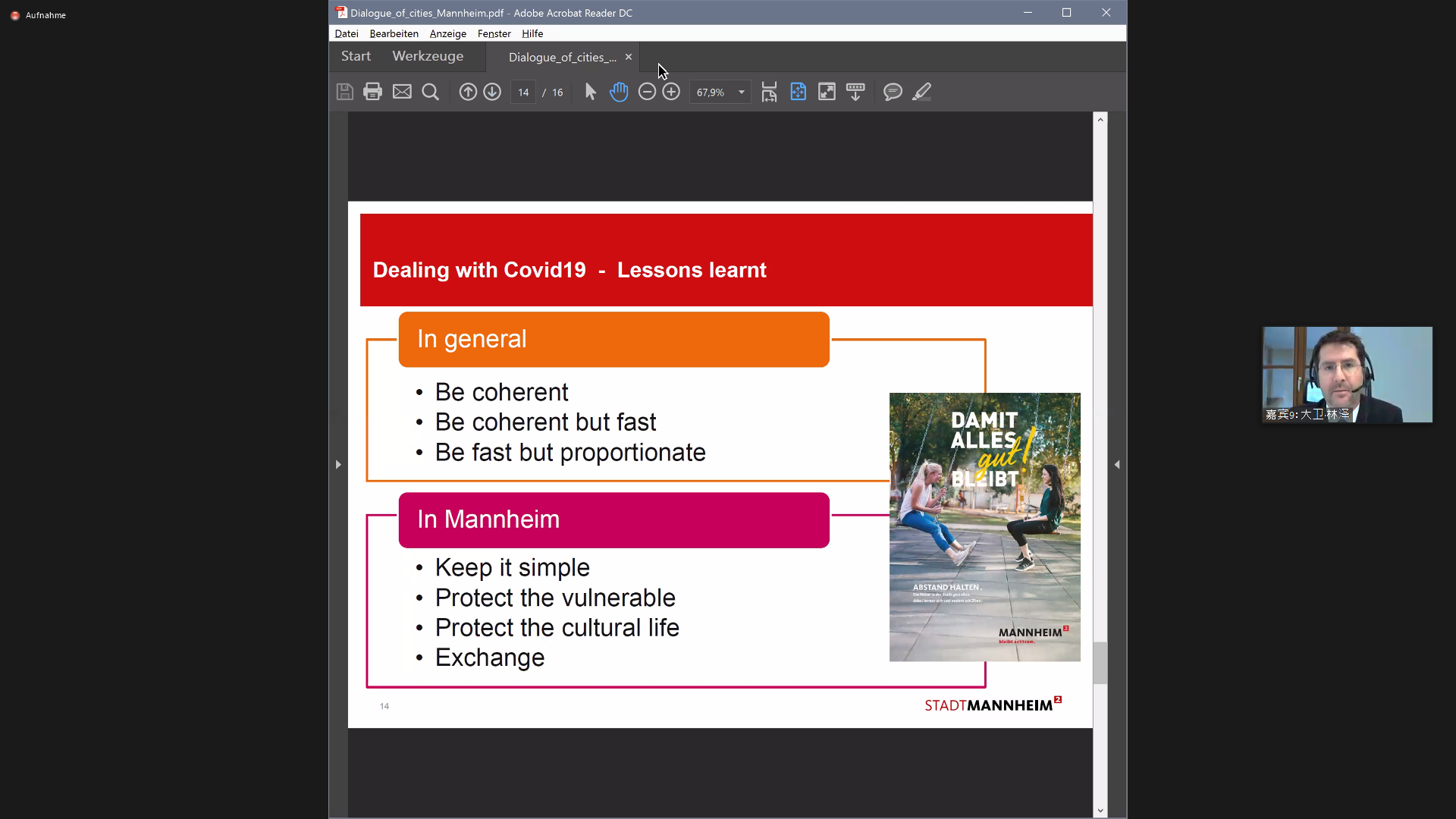This screenshot has width=1456, height=819.
Task: Toggle fit-to-page view mode icon
Action: pos(798,92)
